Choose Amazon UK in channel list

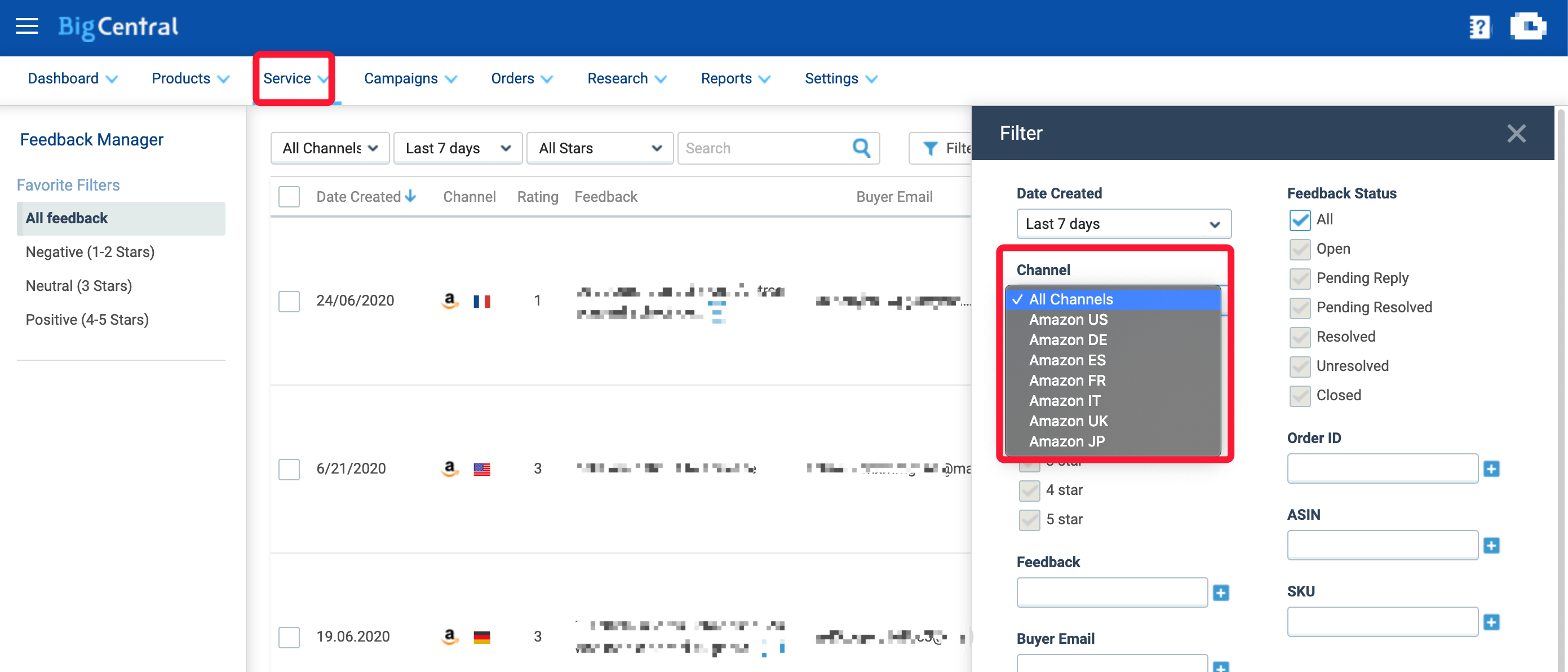(x=1113, y=421)
